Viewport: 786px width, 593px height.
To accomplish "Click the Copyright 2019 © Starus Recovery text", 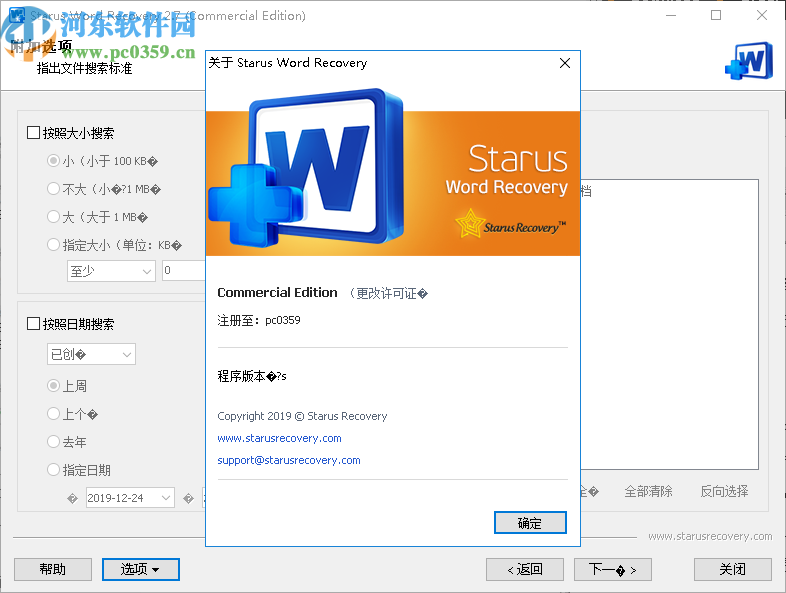I will point(302,416).
